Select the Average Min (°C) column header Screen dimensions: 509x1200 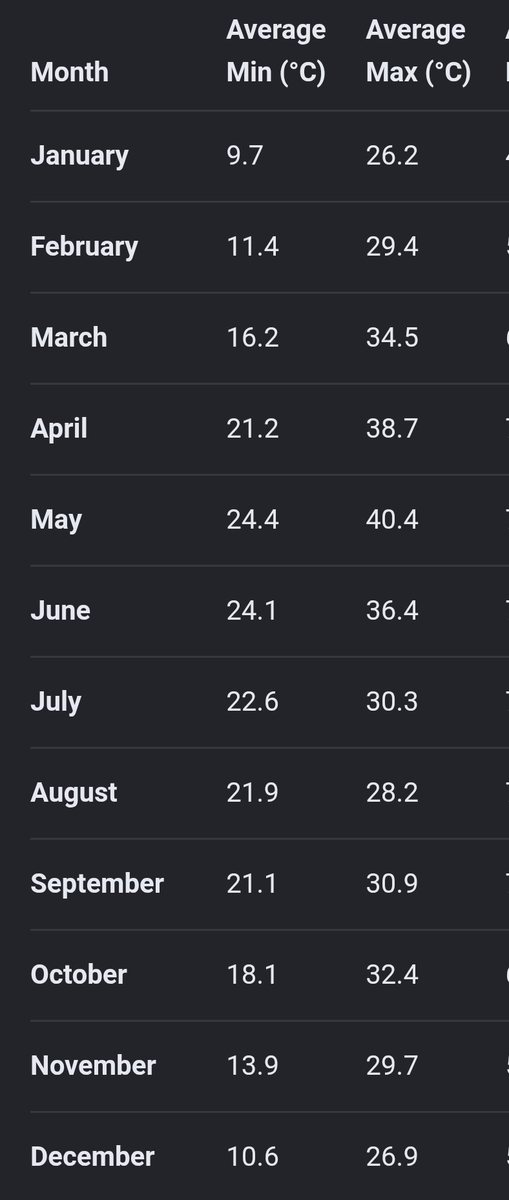(x=276, y=51)
